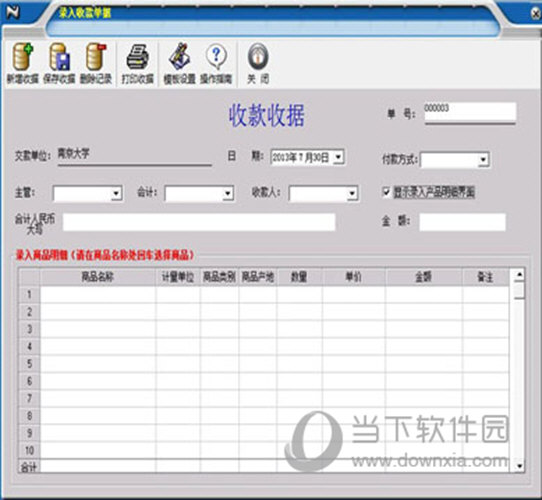Image resolution: width=542 pixels, height=500 pixels.
Task: Click the 删除记录 (delete record) icon
Action: pyautogui.click(x=96, y=57)
